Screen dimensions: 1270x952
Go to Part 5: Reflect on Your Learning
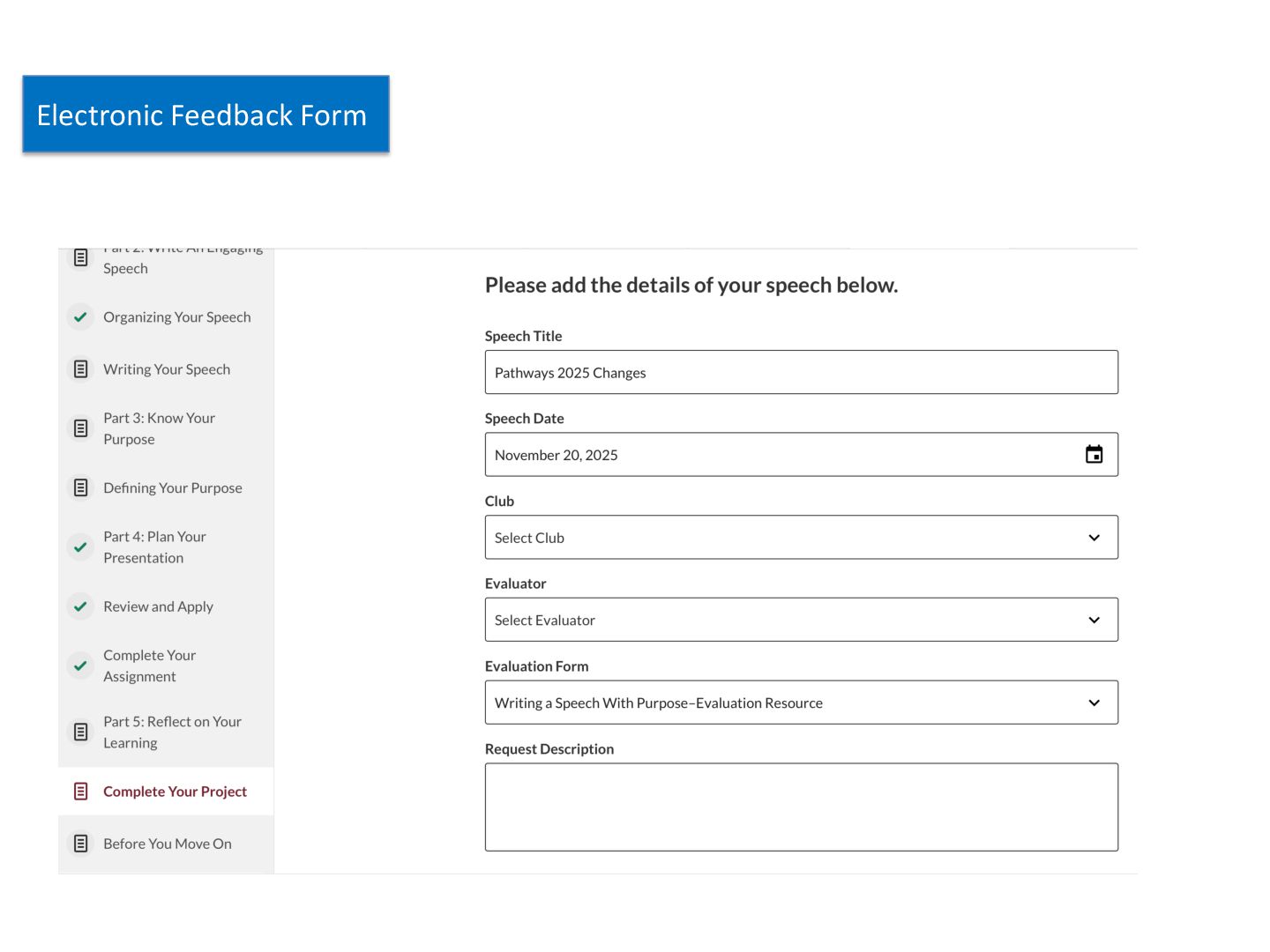(x=172, y=732)
